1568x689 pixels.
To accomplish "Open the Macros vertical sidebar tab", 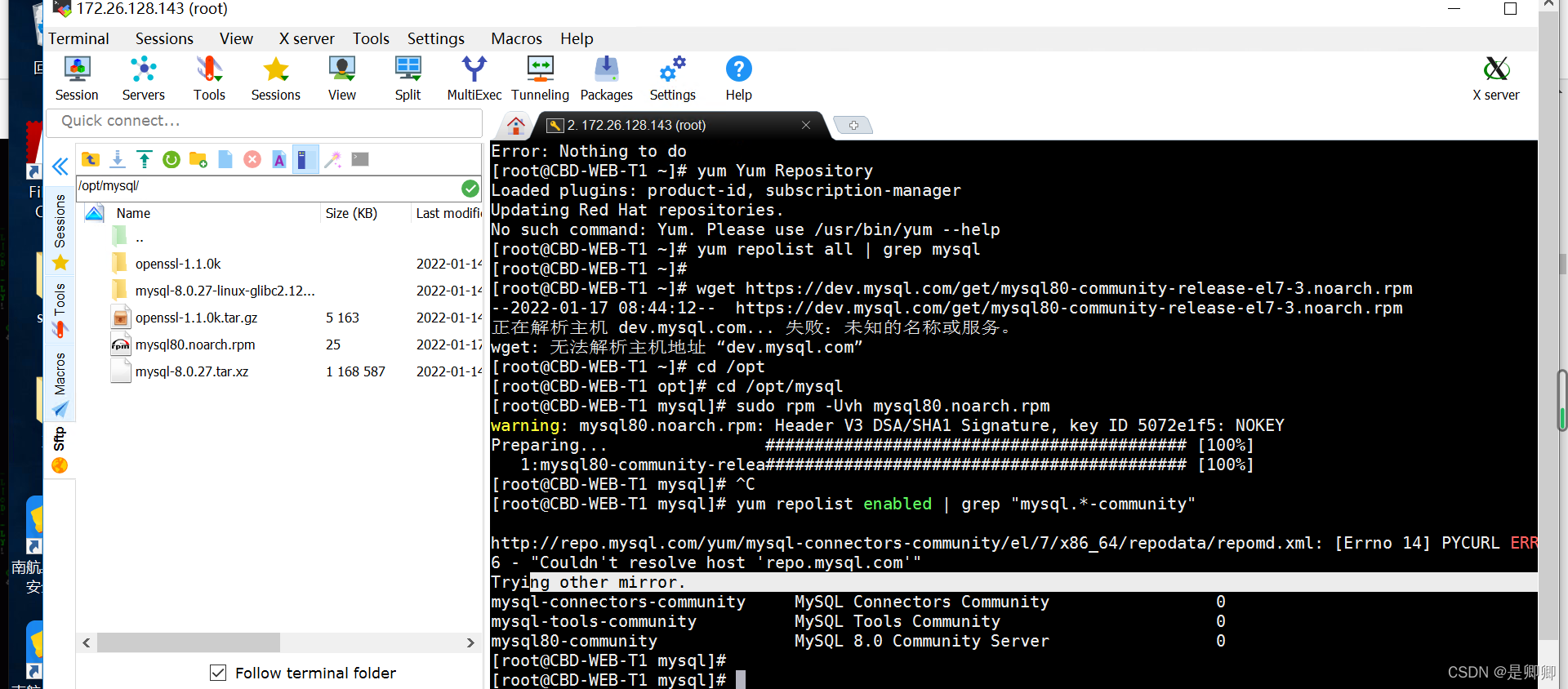I will pyautogui.click(x=60, y=385).
